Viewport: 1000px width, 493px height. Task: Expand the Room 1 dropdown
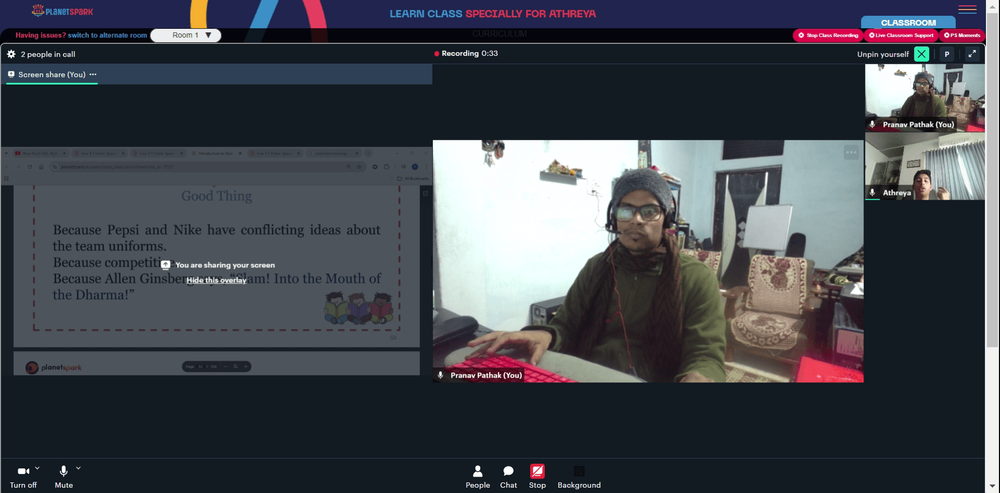tap(186, 35)
